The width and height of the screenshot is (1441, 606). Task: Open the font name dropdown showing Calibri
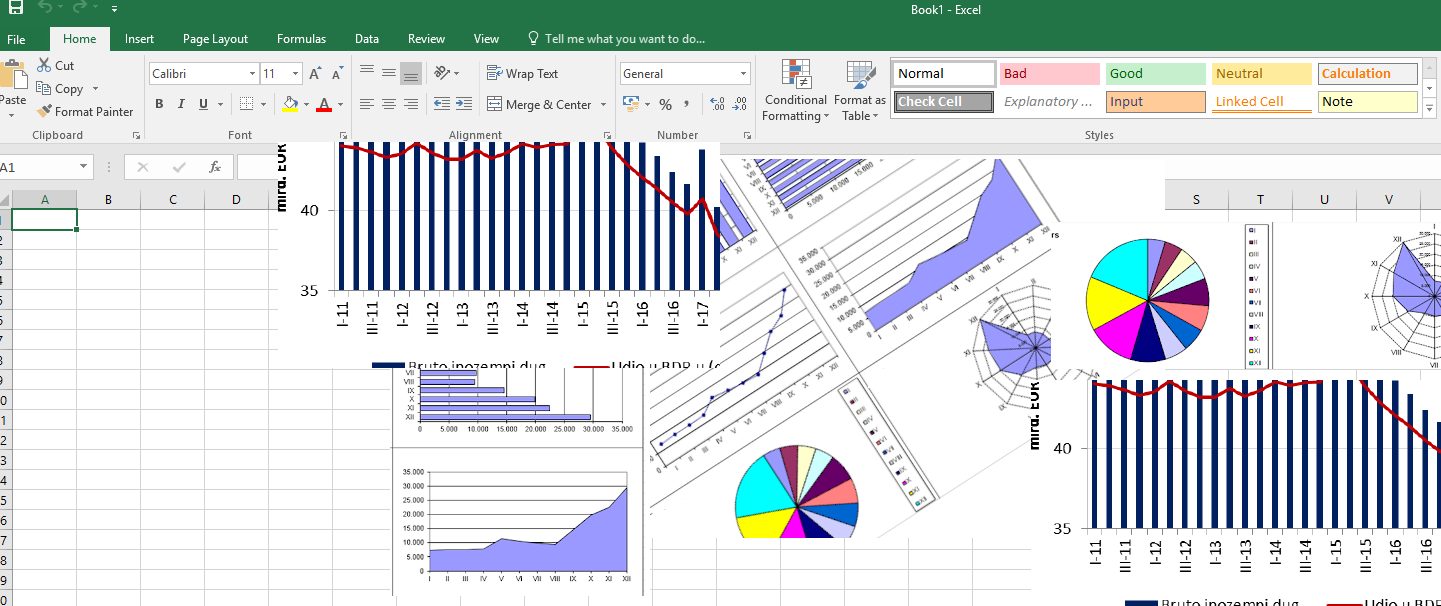252,74
